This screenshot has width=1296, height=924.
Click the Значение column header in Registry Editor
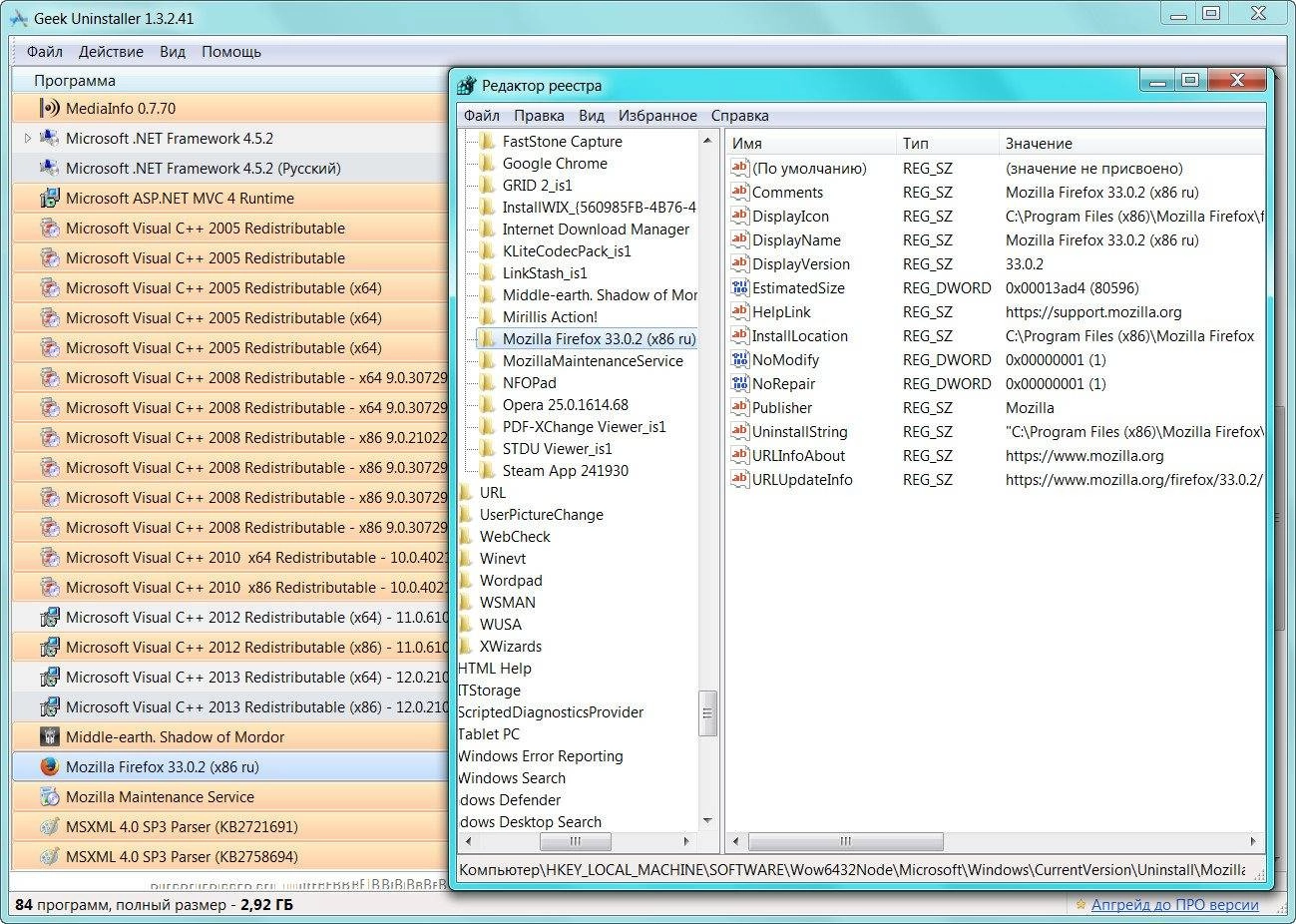click(x=1131, y=143)
